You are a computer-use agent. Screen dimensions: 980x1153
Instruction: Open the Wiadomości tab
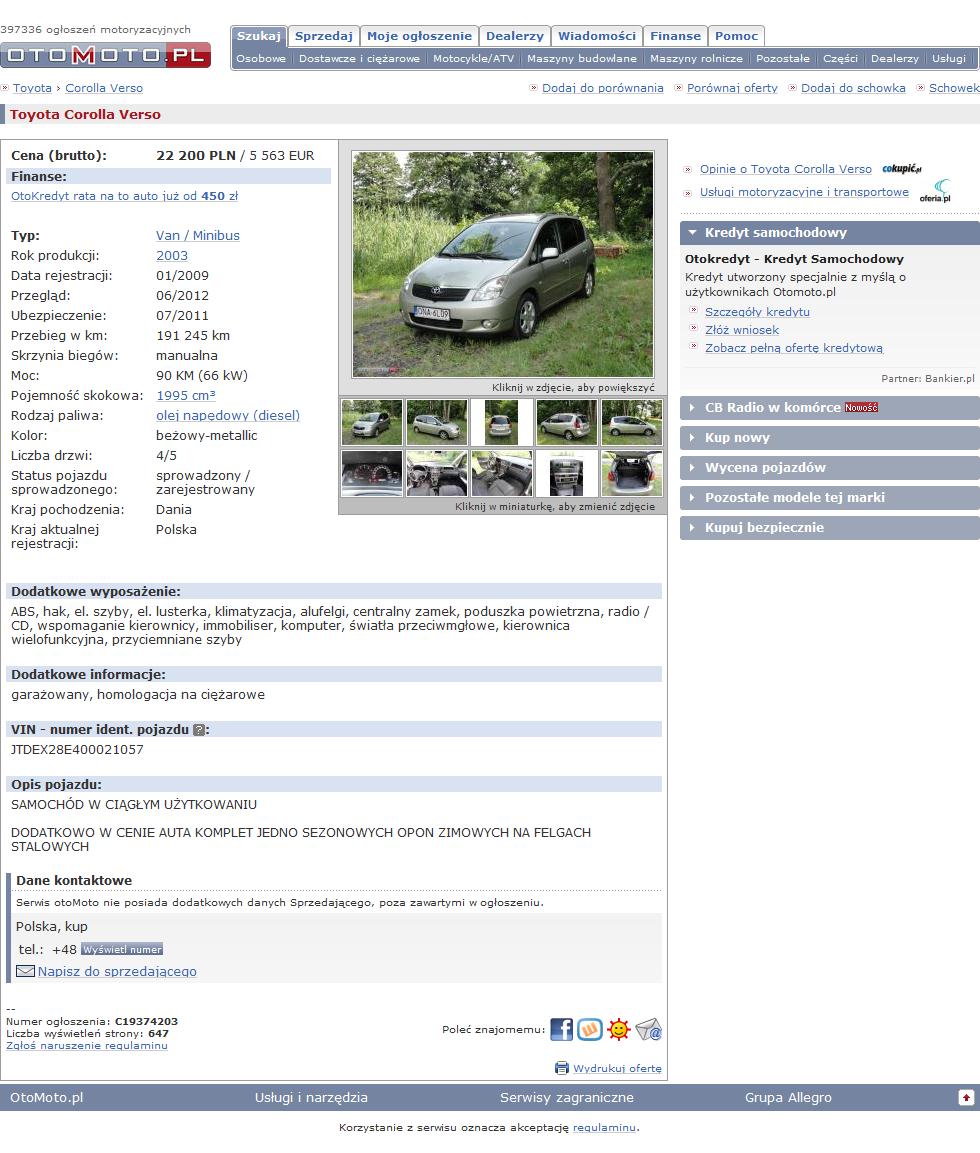click(597, 36)
